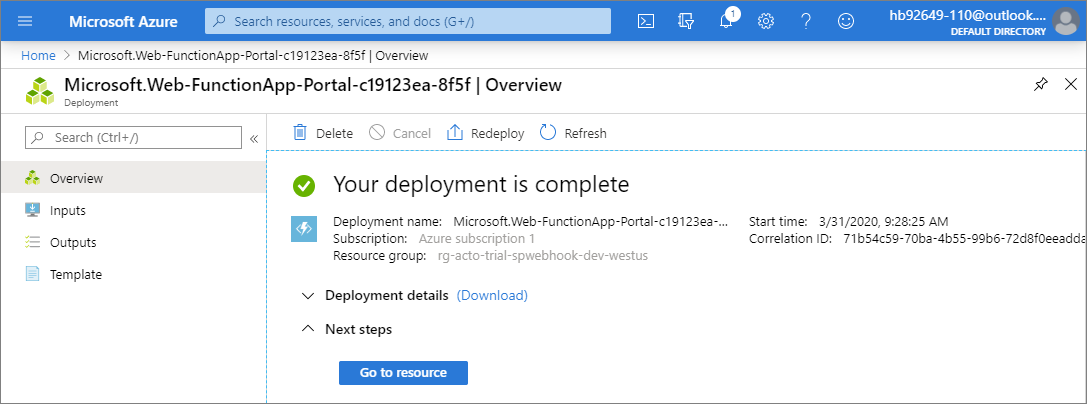The height and width of the screenshot is (404, 1087).
Task: Open the Help question mark menu
Action: pos(806,21)
